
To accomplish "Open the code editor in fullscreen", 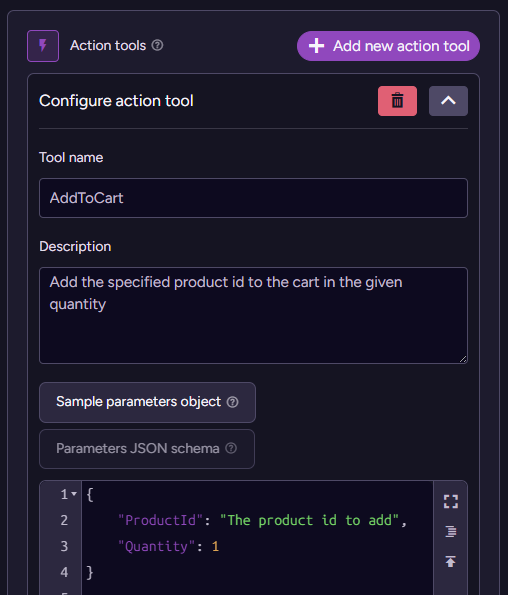I will [x=451, y=502].
